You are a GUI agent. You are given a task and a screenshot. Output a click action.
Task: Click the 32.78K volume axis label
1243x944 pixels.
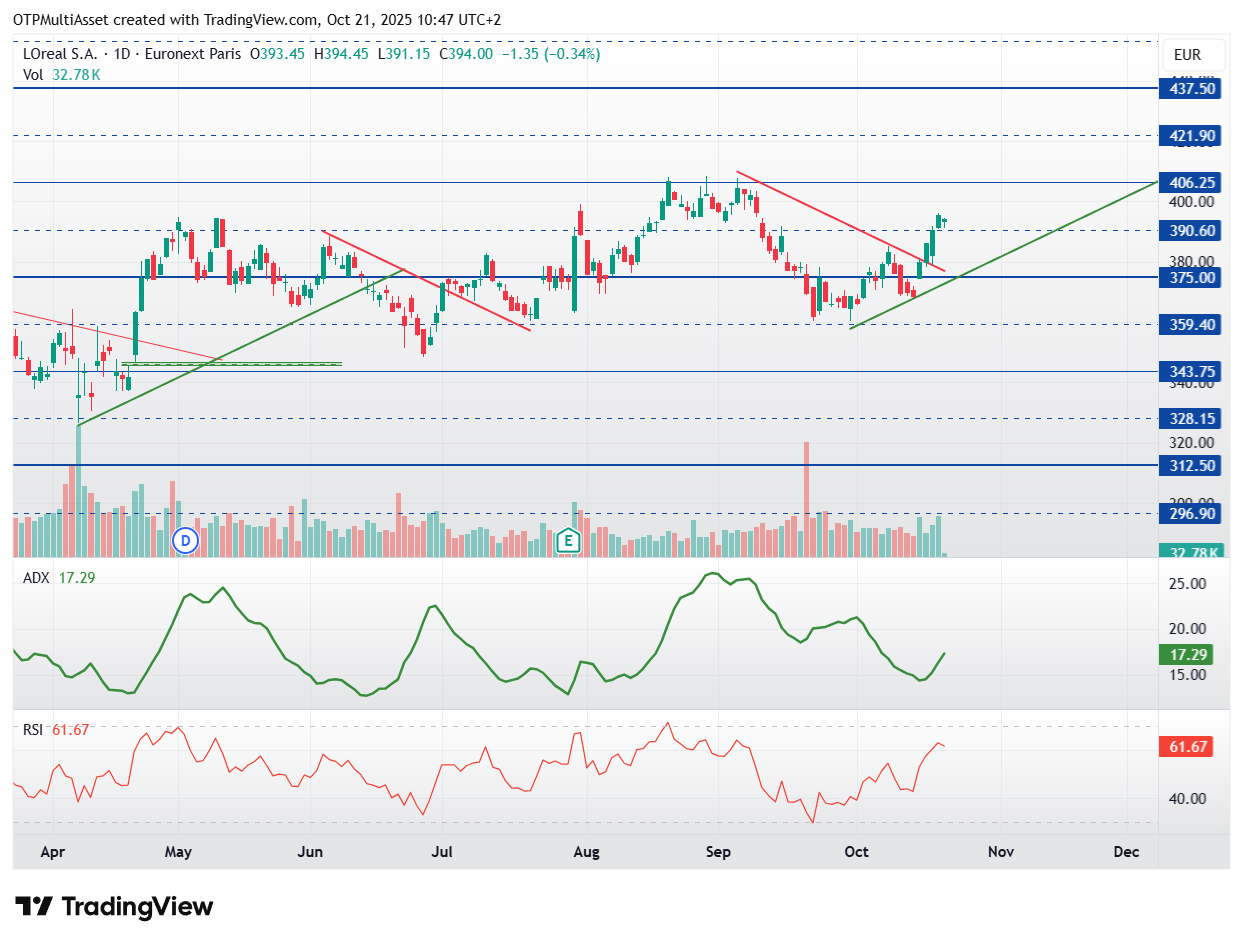(x=1192, y=552)
